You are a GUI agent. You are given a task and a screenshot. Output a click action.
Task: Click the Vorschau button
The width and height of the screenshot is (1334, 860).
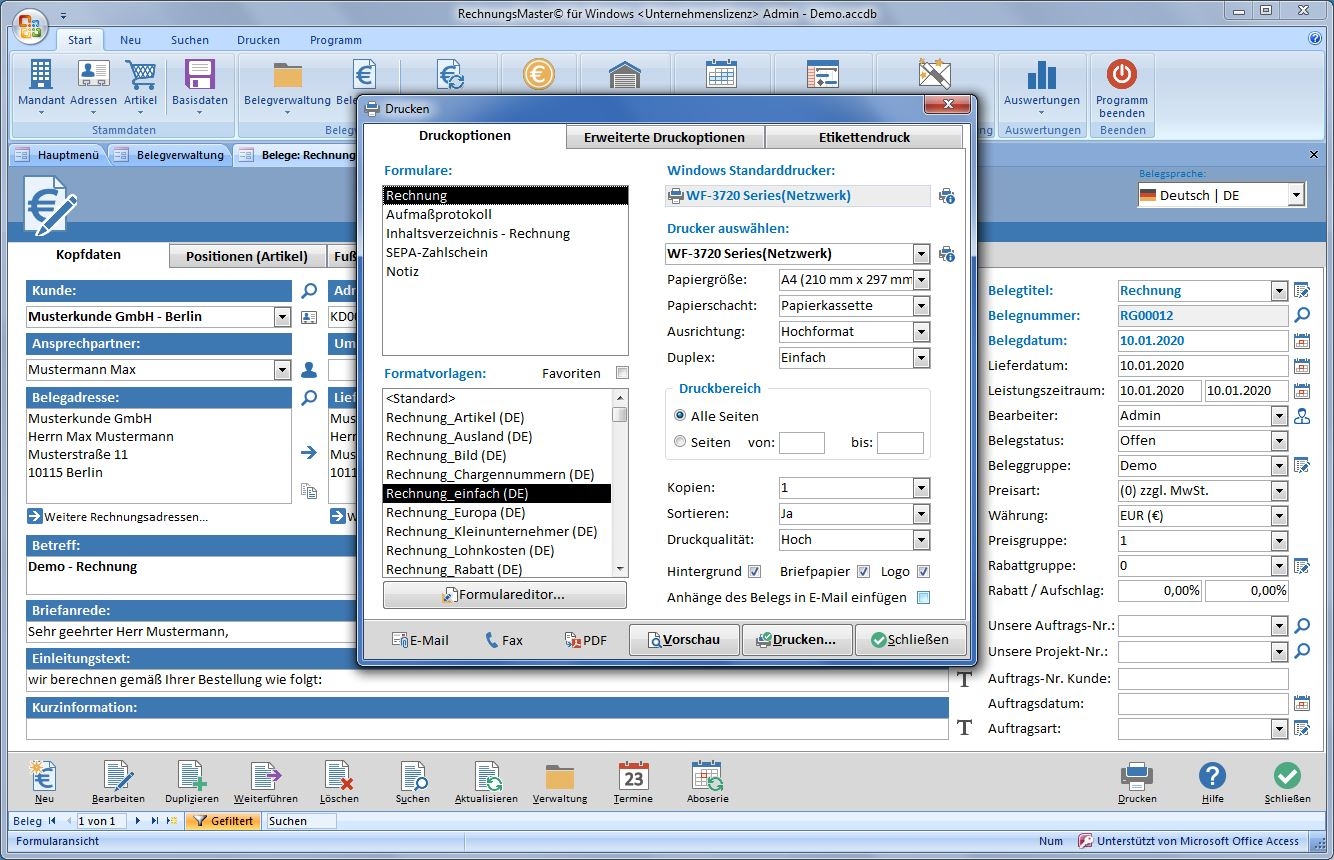[684, 640]
